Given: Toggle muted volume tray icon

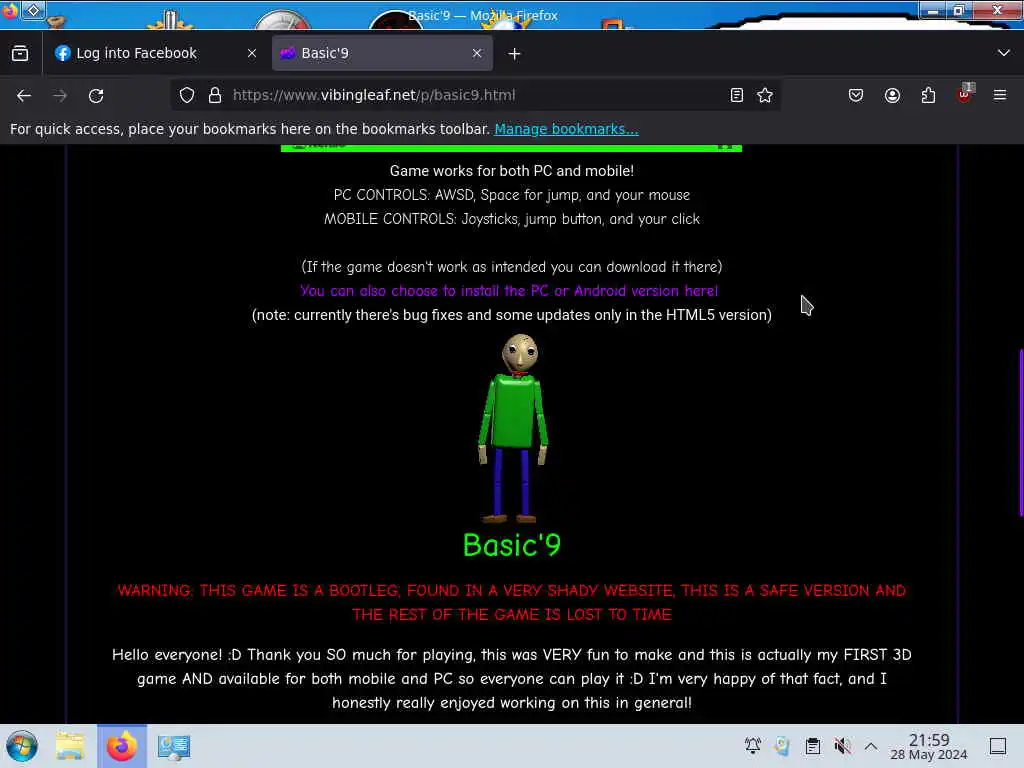Looking at the screenshot, I should 842,746.
